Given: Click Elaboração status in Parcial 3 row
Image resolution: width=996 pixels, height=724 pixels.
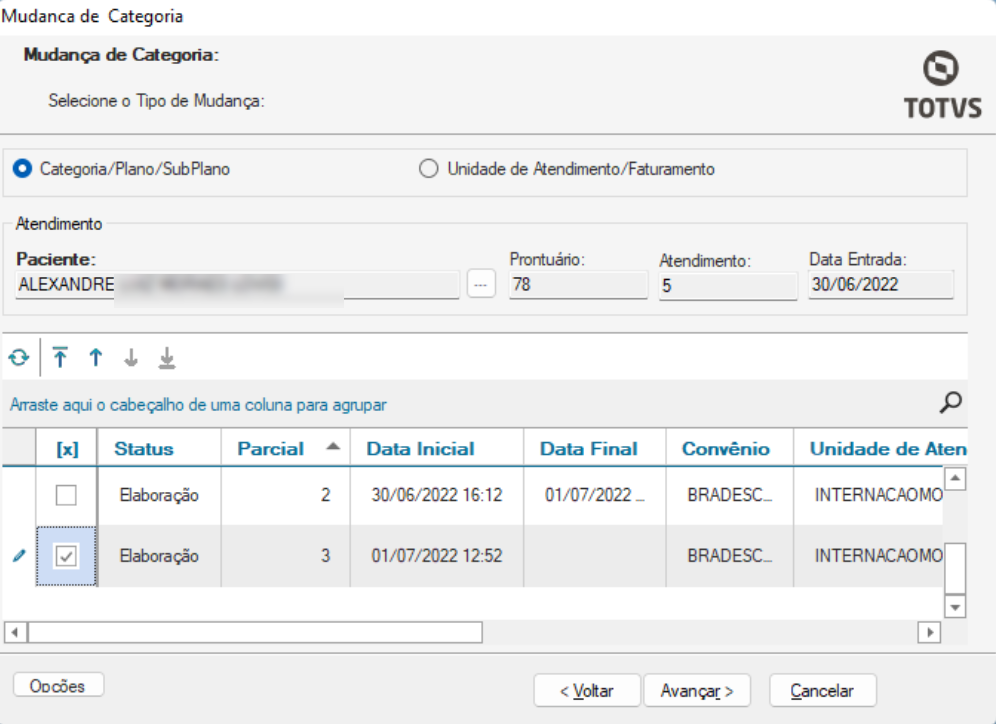Looking at the screenshot, I should click(159, 556).
